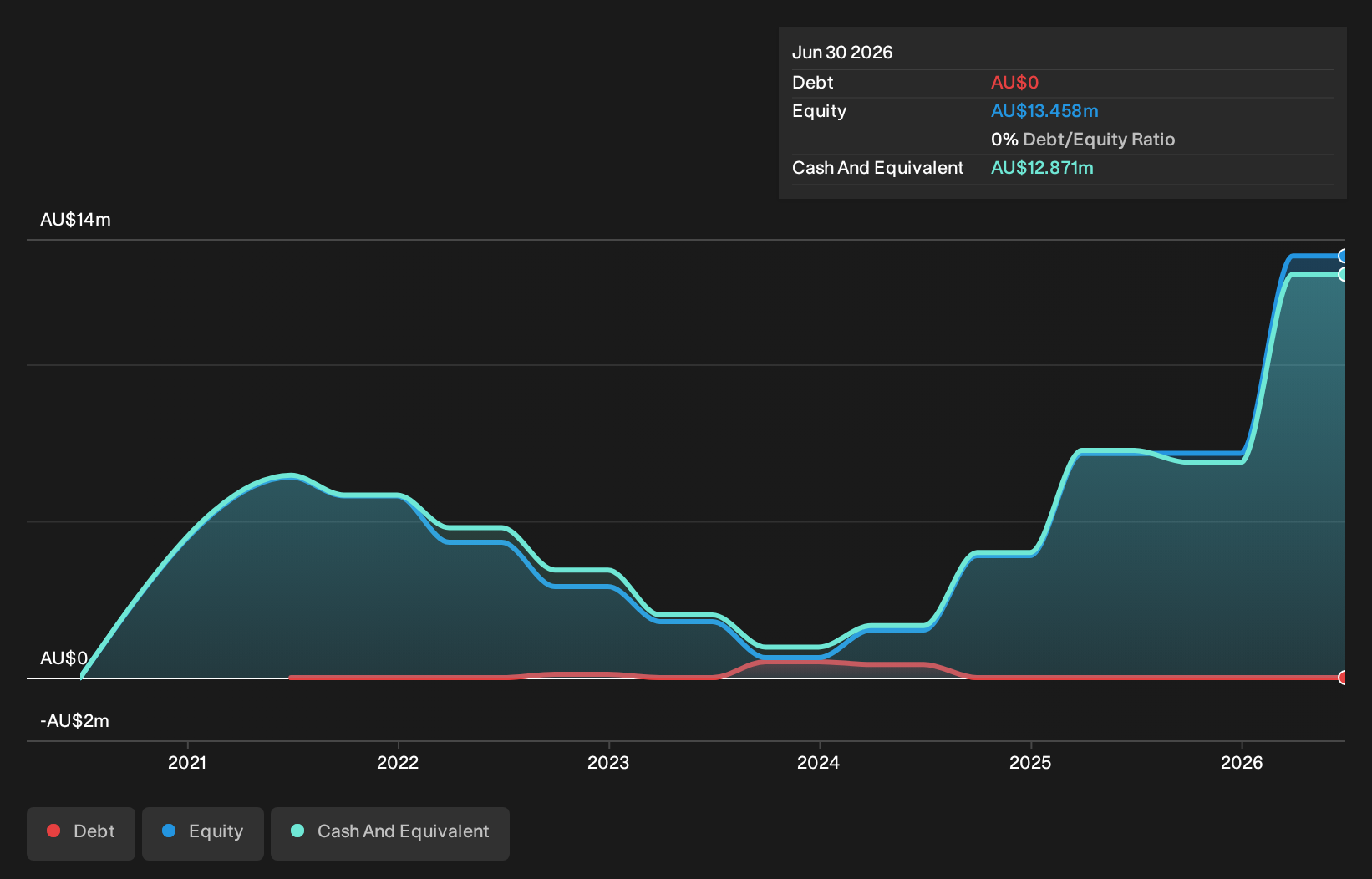Toggle the Equity series legend button
This screenshot has height=879, width=1372.
pos(203,833)
